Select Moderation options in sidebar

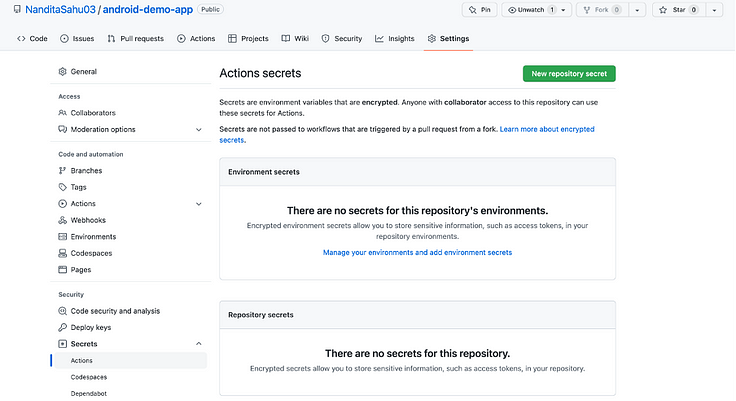coord(103,129)
